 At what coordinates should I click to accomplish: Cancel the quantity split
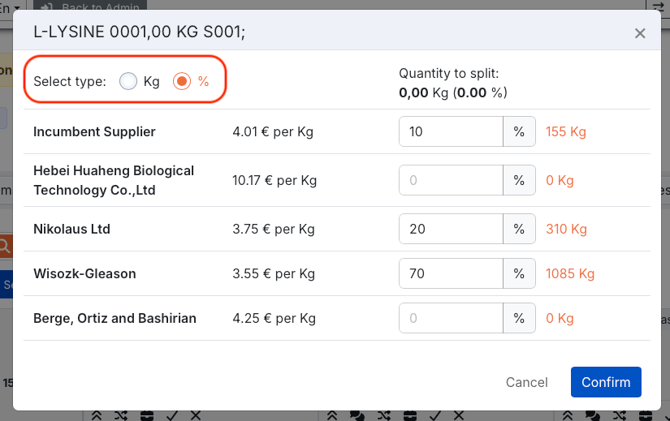tap(526, 382)
